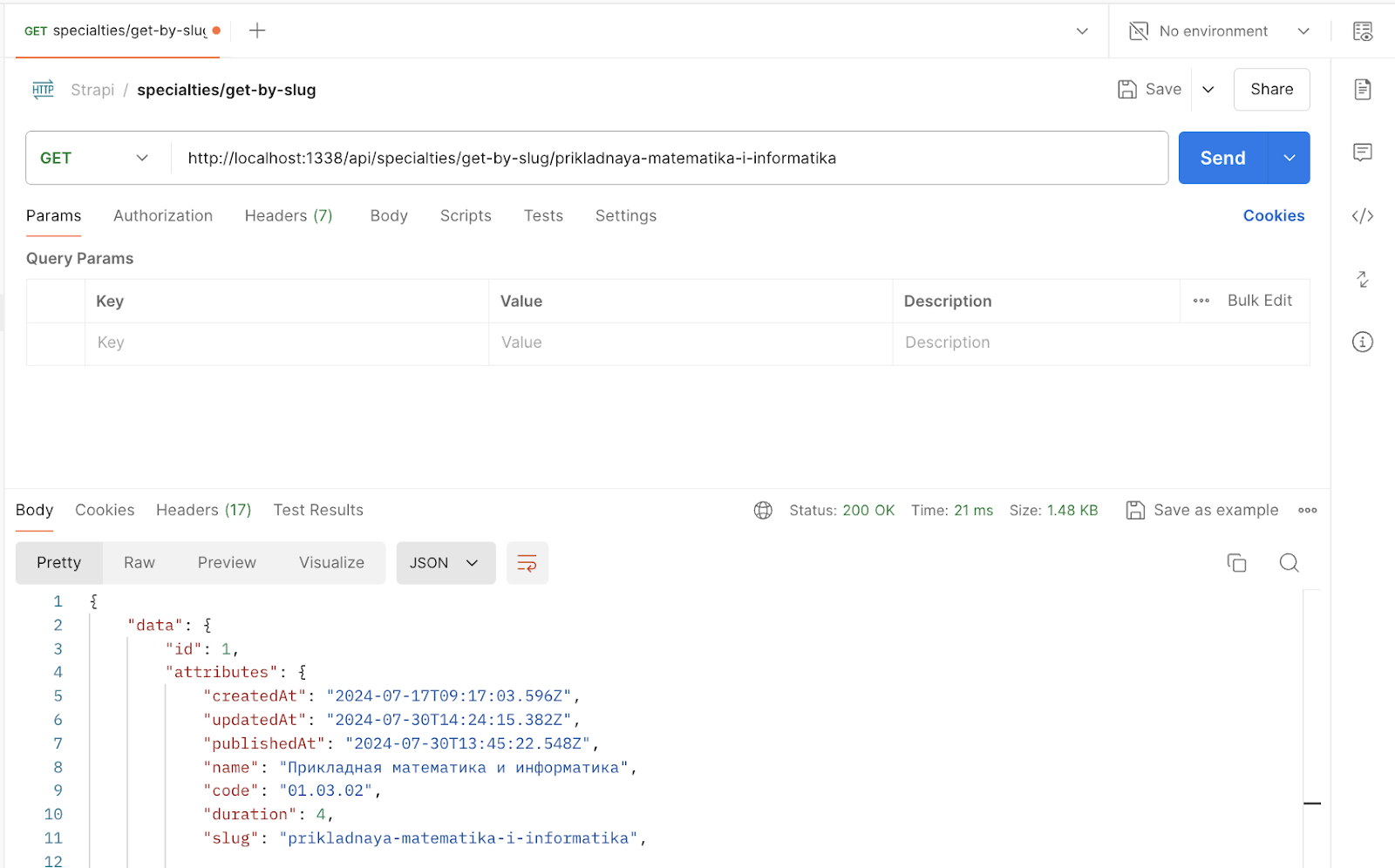Copy the response body with copy icon
Viewport: 1395px width, 868px height.
(1236, 563)
